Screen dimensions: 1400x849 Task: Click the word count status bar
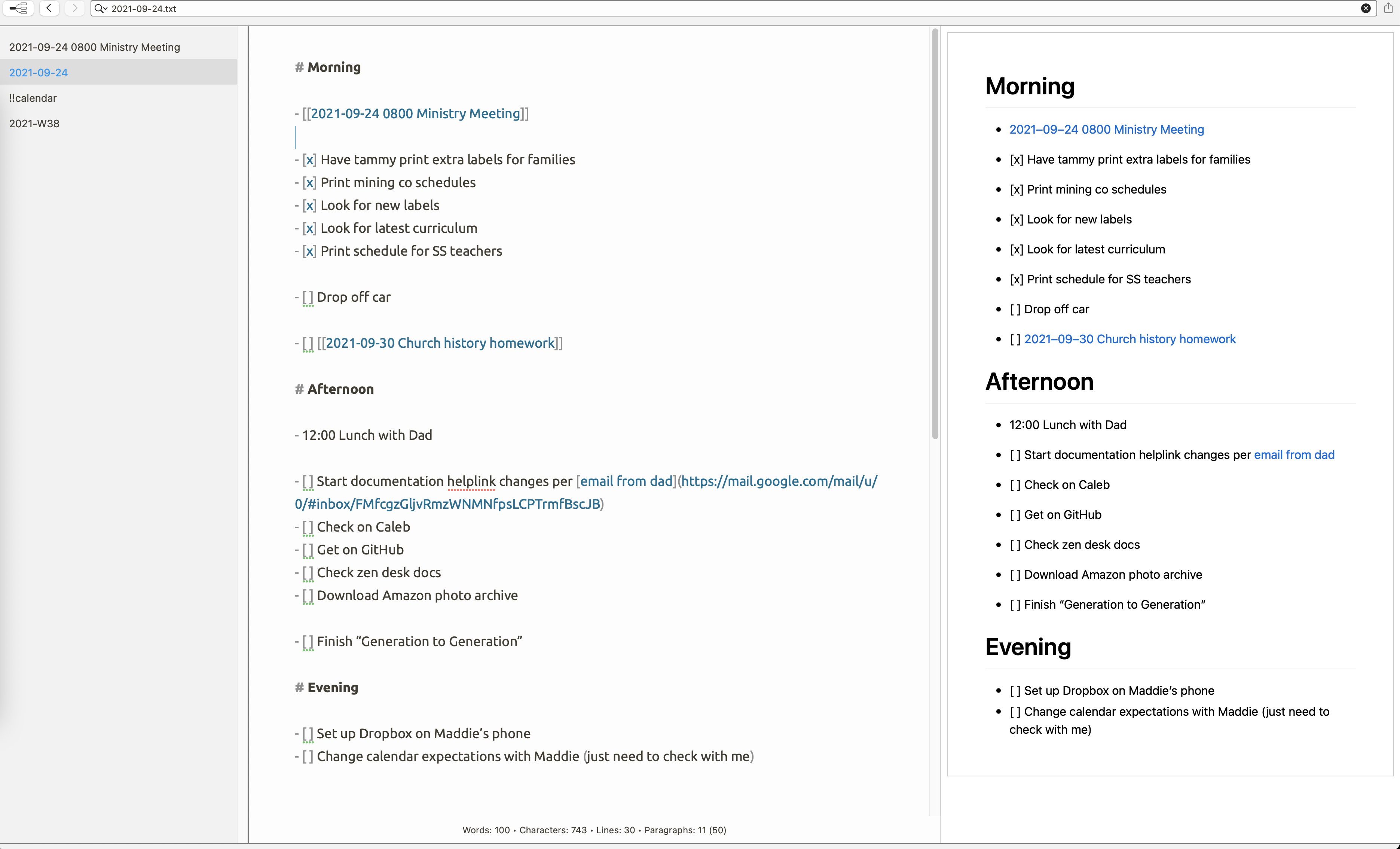coord(594,830)
